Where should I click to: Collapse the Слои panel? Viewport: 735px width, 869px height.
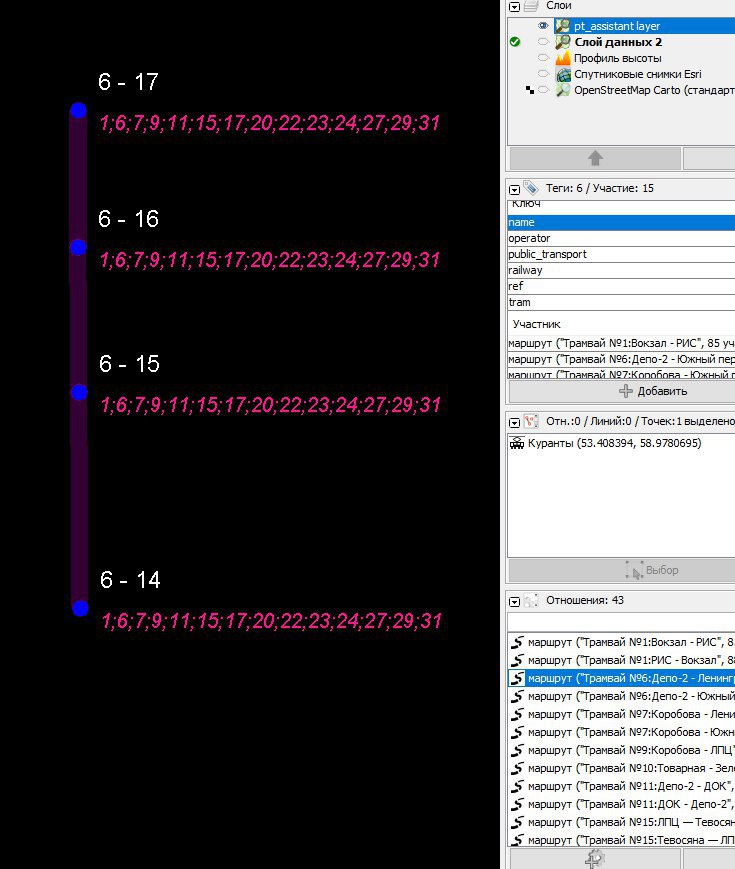pos(515,6)
